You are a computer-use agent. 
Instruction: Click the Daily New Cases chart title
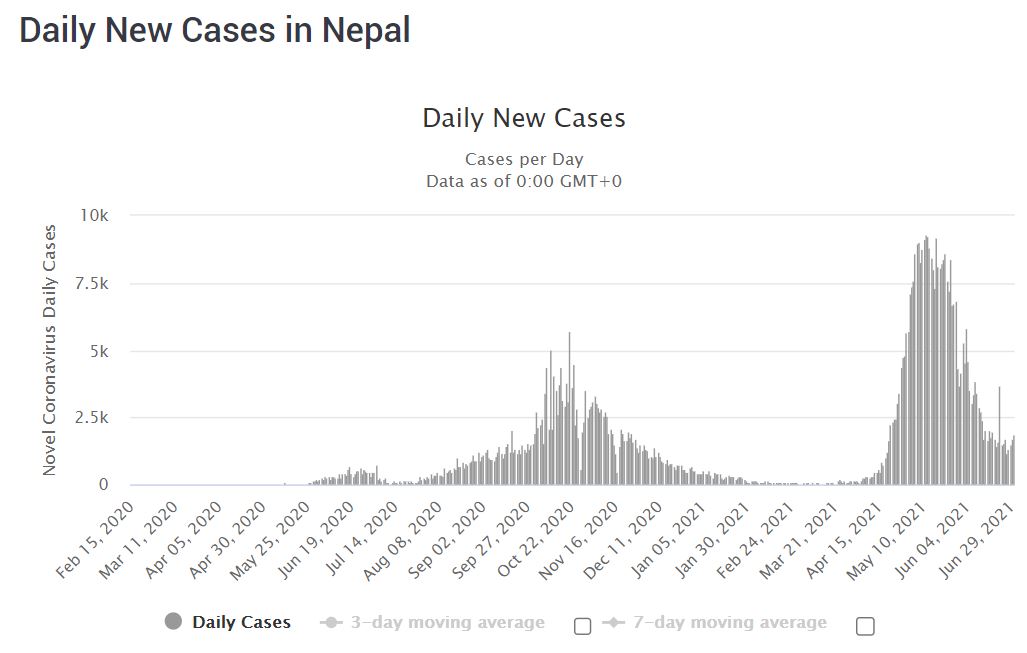(524, 118)
